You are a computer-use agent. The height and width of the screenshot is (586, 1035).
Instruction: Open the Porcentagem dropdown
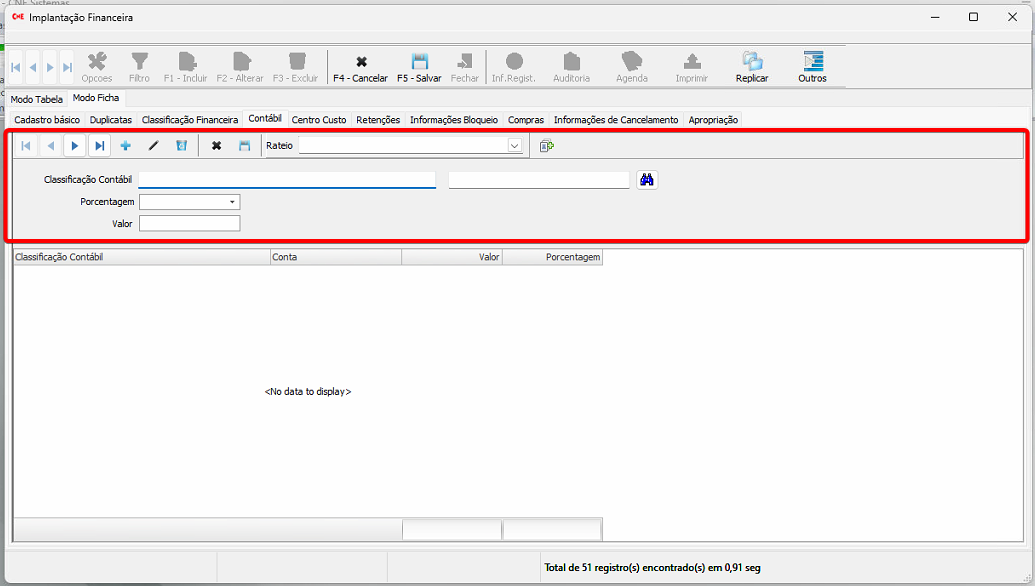point(232,202)
